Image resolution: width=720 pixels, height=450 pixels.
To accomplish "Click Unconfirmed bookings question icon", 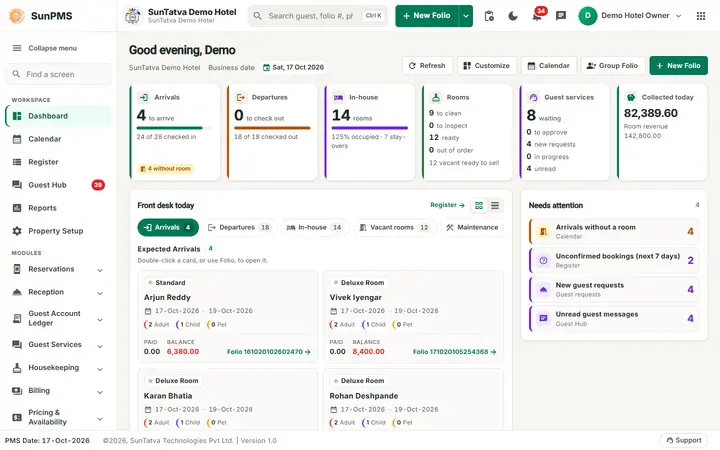I will 543,260.
